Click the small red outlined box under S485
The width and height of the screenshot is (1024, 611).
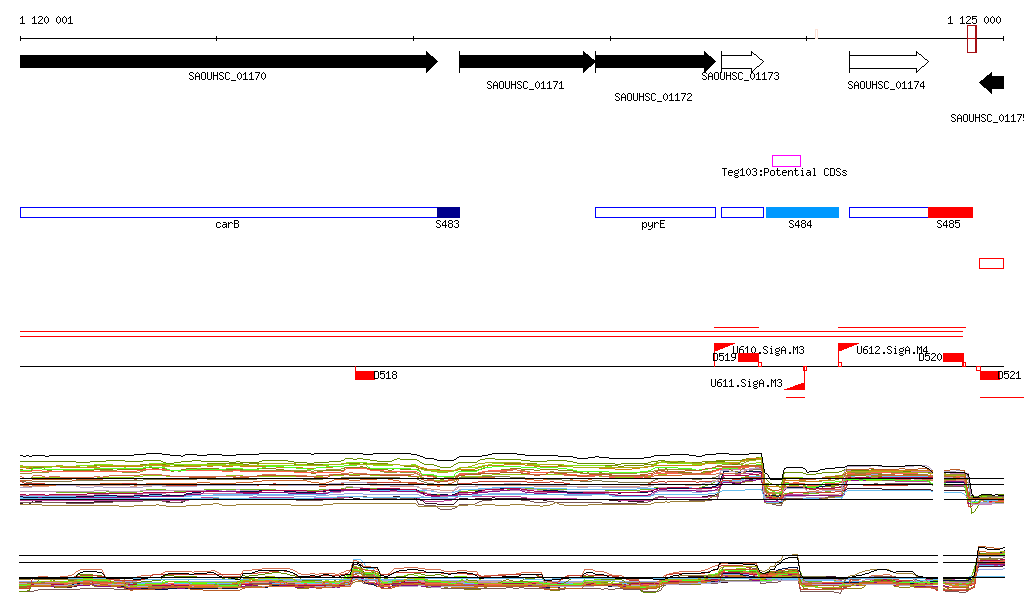(991, 264)
